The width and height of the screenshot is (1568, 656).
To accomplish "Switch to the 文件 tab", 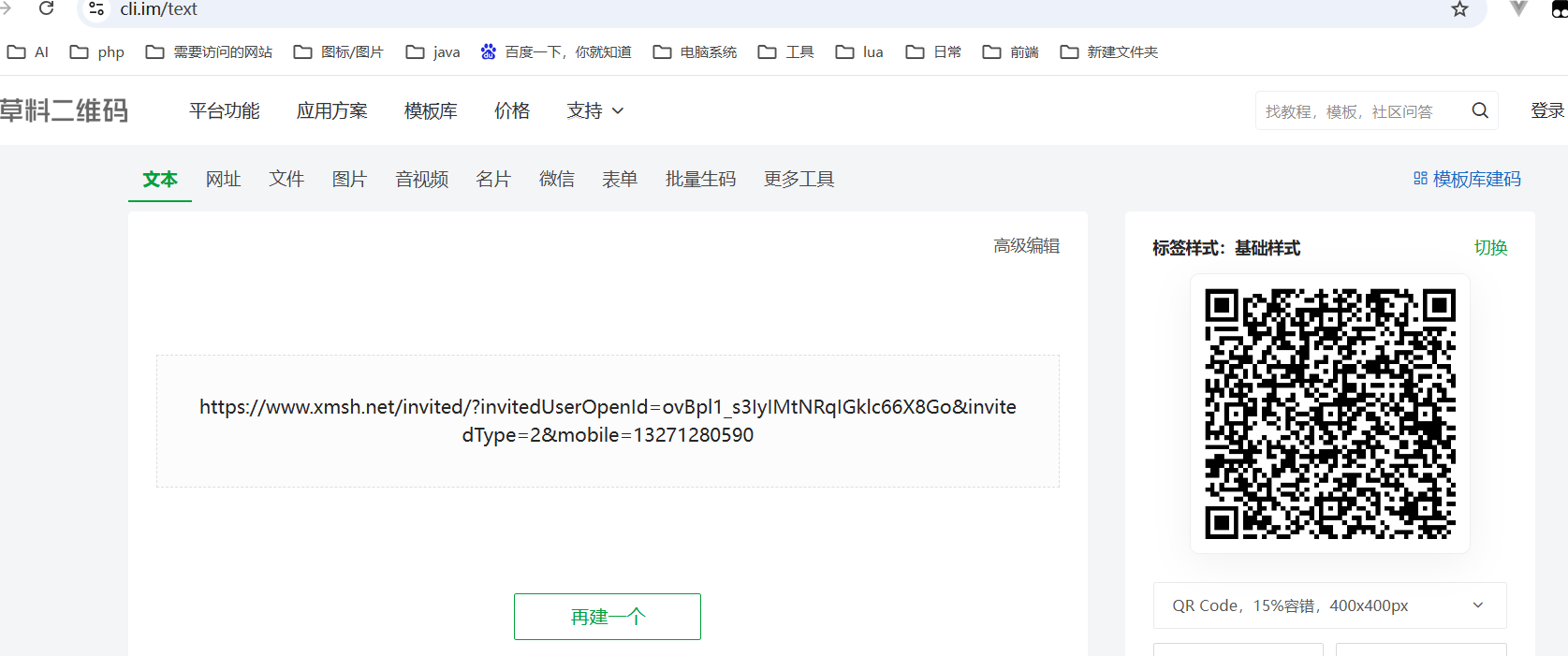I will (286, 179).
